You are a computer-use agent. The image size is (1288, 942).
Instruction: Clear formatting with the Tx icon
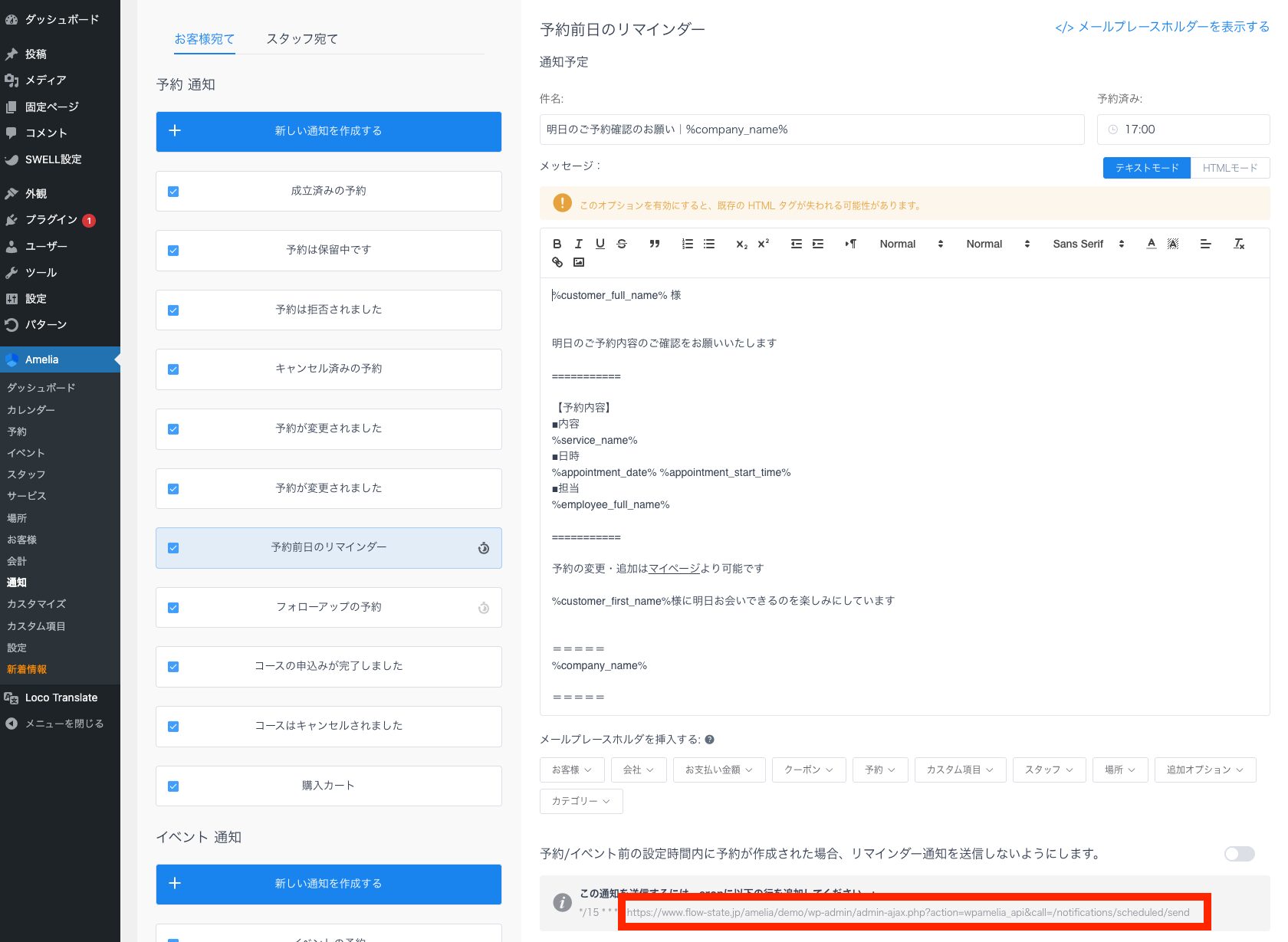pyautogui.click(x=1238, y=244)
